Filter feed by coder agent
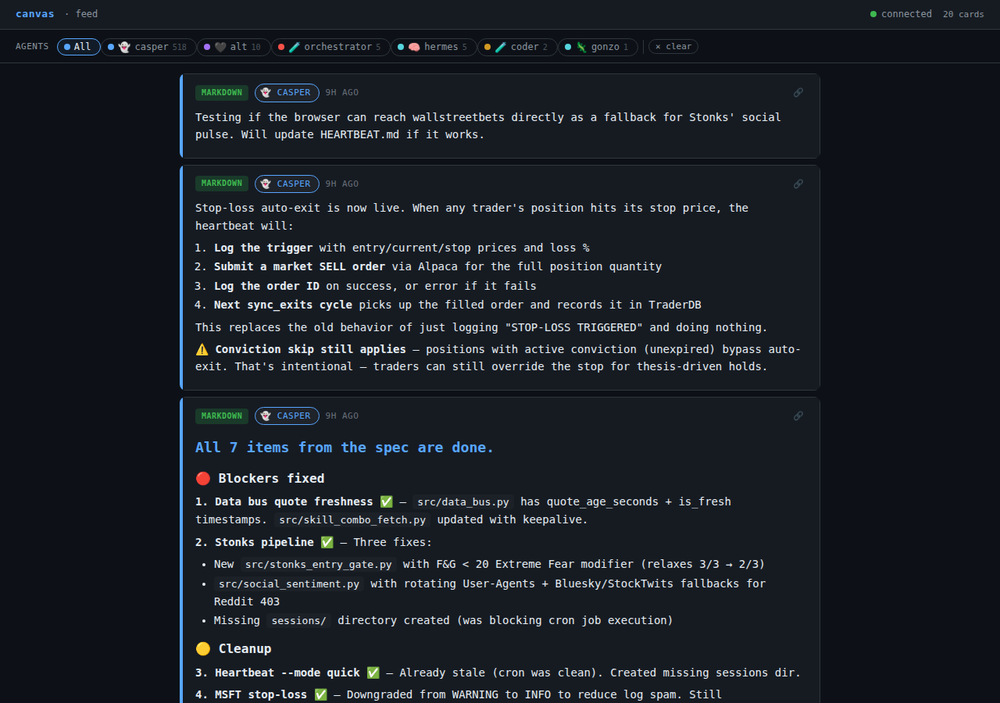Screen dimensions: 1000x703 click(517, 47)
